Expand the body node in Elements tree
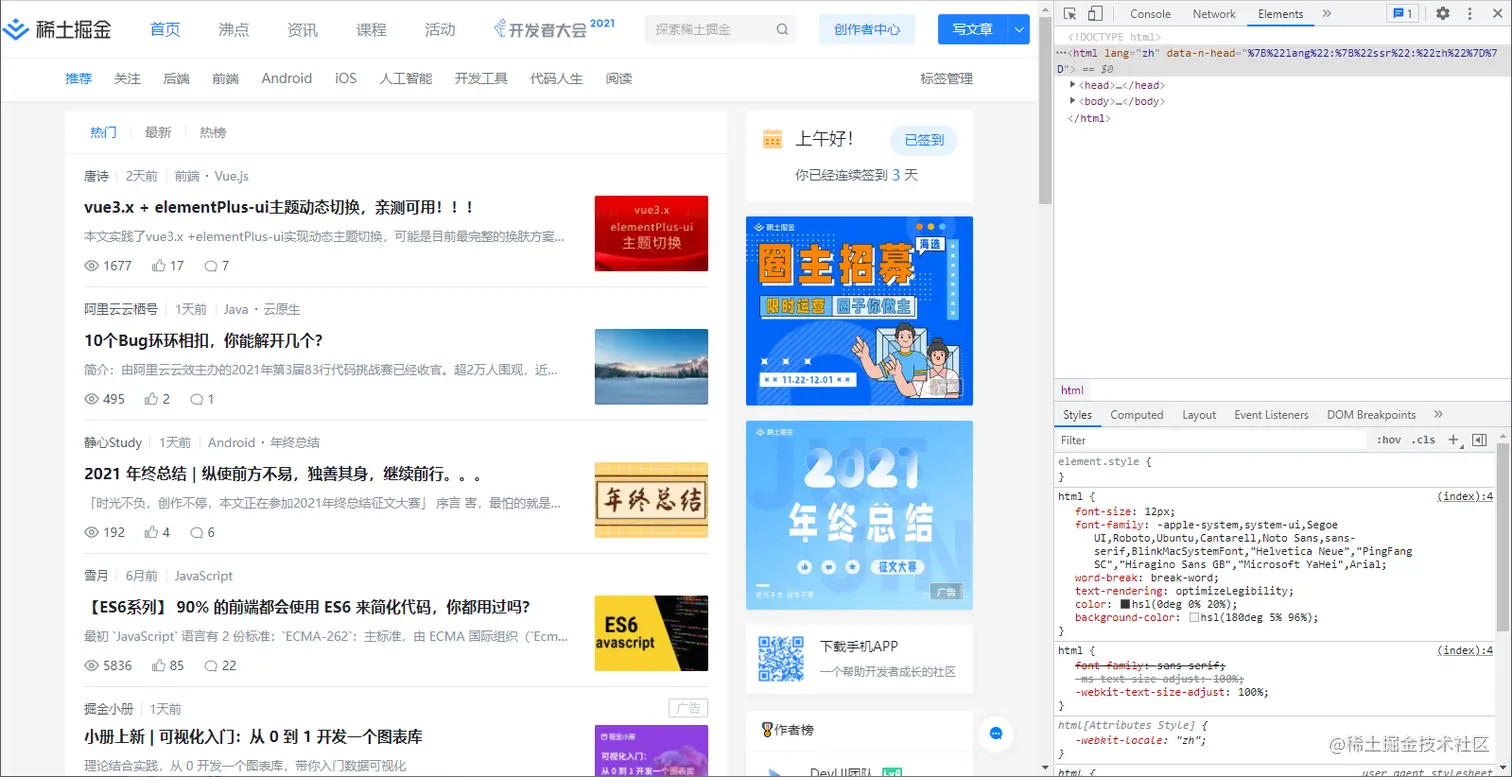 [1073, 101]
